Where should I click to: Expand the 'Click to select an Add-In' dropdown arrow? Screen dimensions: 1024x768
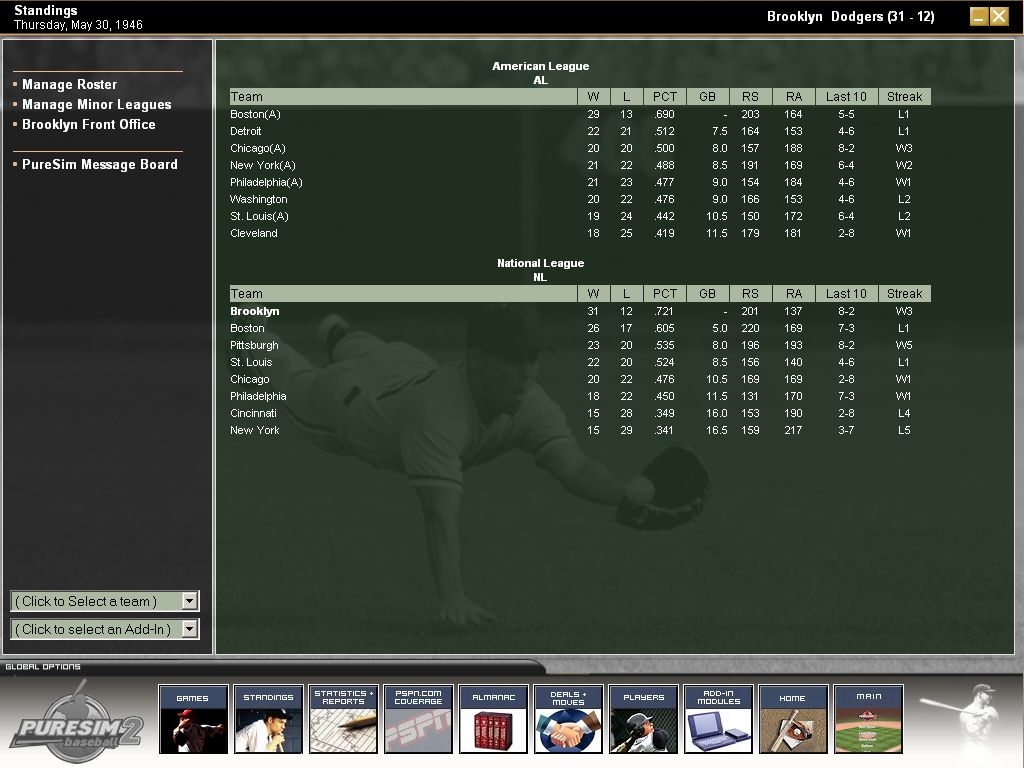click(x=189, y=629)
